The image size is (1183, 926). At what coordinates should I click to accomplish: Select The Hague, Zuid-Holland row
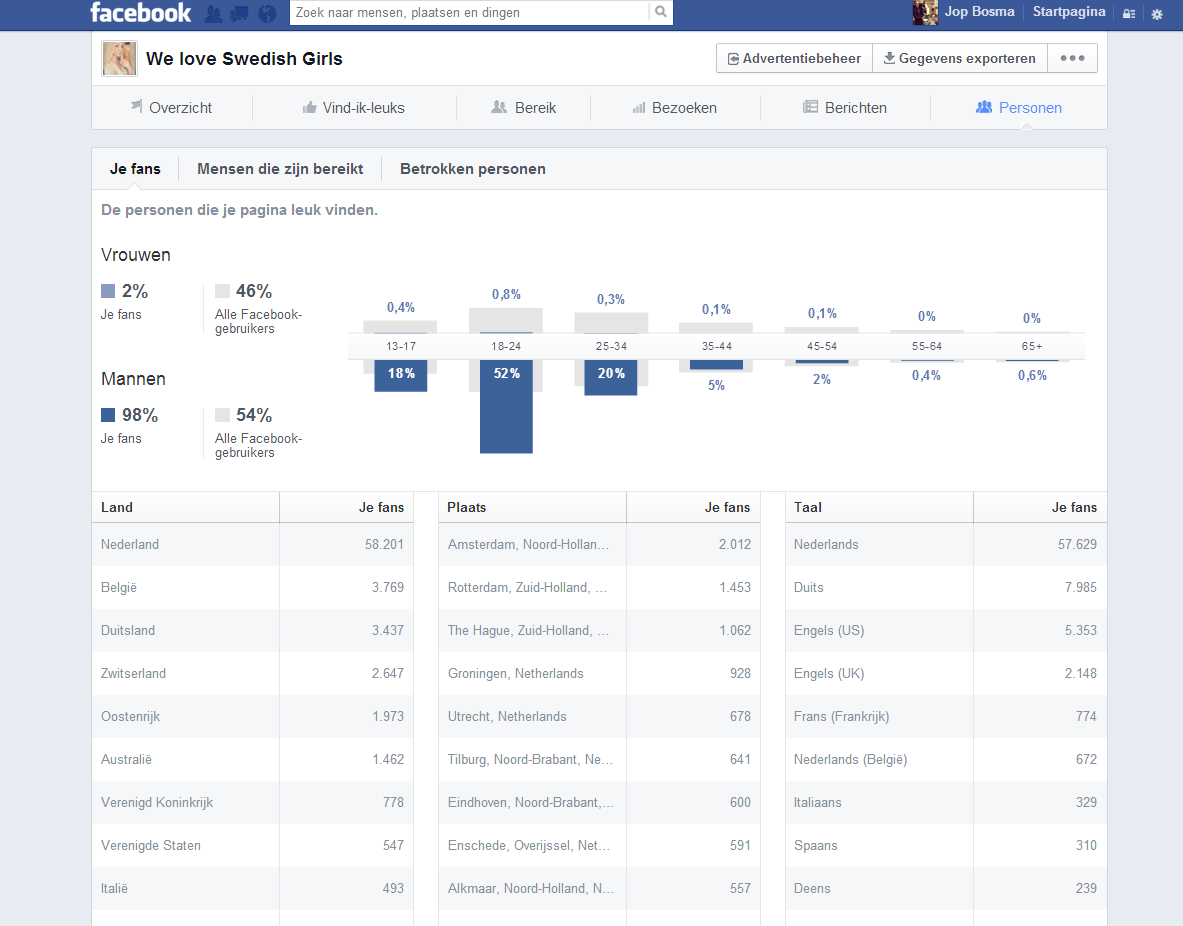click(599, 630)
